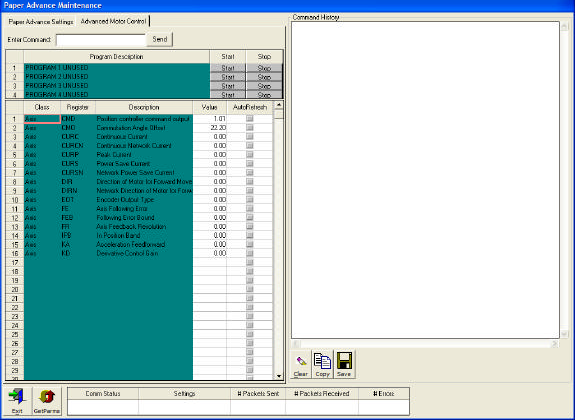Click the Clear eraser icon
575x420 pixels.
[301, 362]
